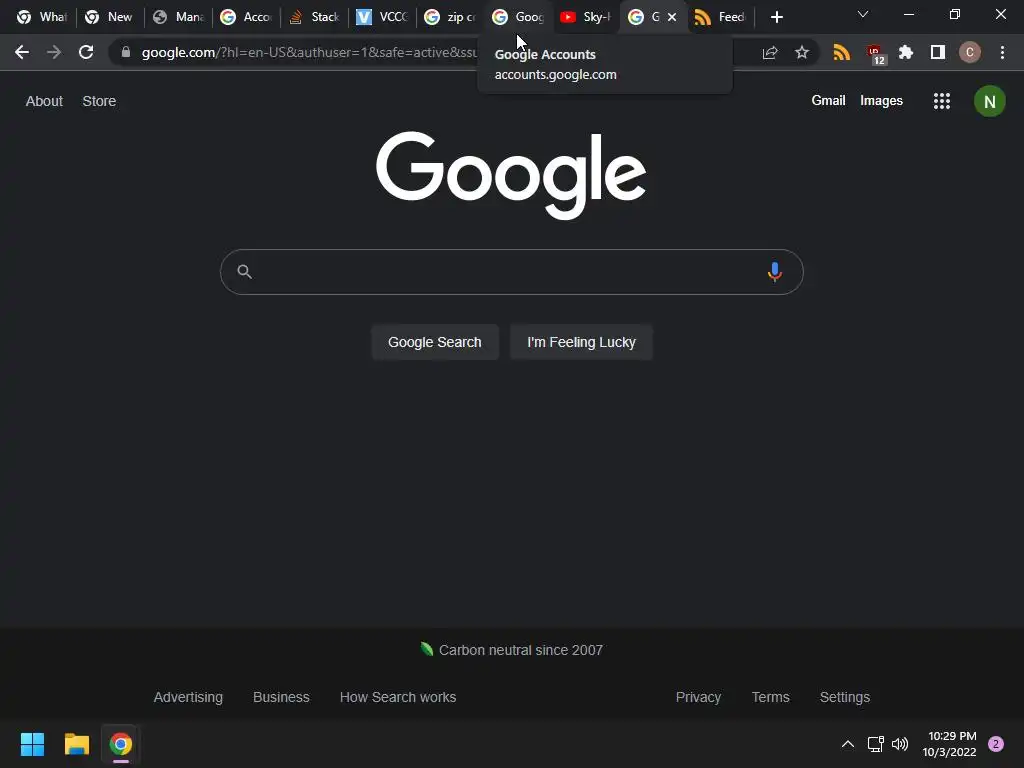Screen dimensions: 1024x768
Task: Open Advertising footer link
Action: [188, 697]
